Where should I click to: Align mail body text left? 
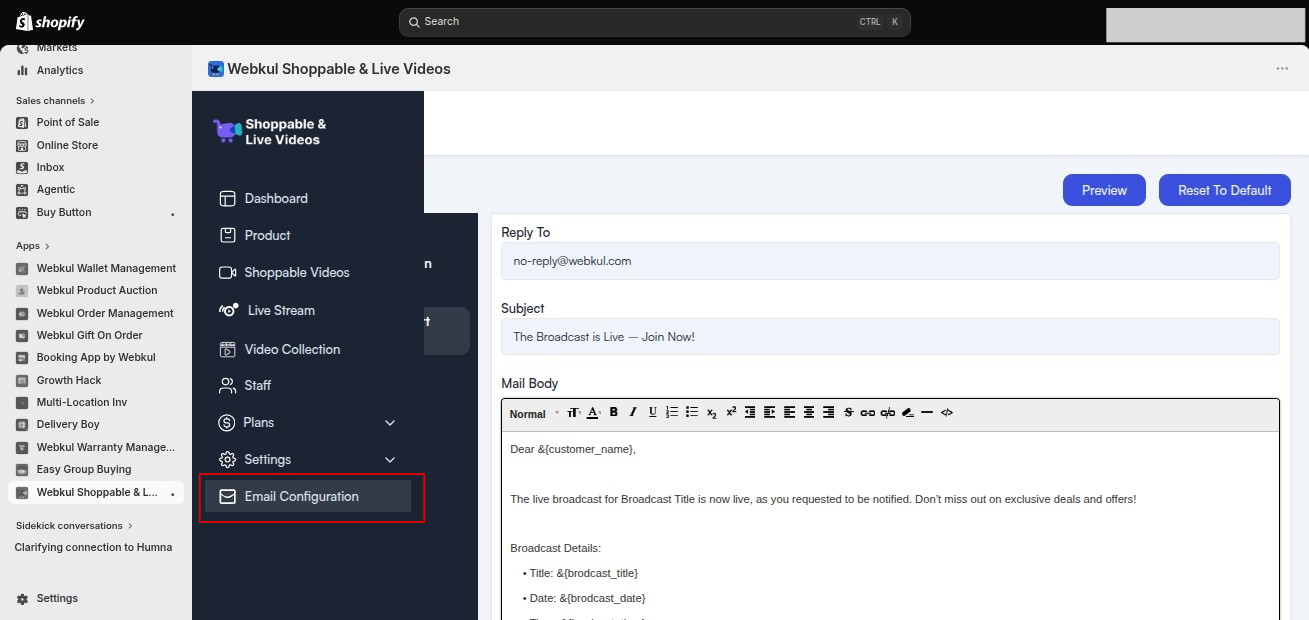point(789,412)
